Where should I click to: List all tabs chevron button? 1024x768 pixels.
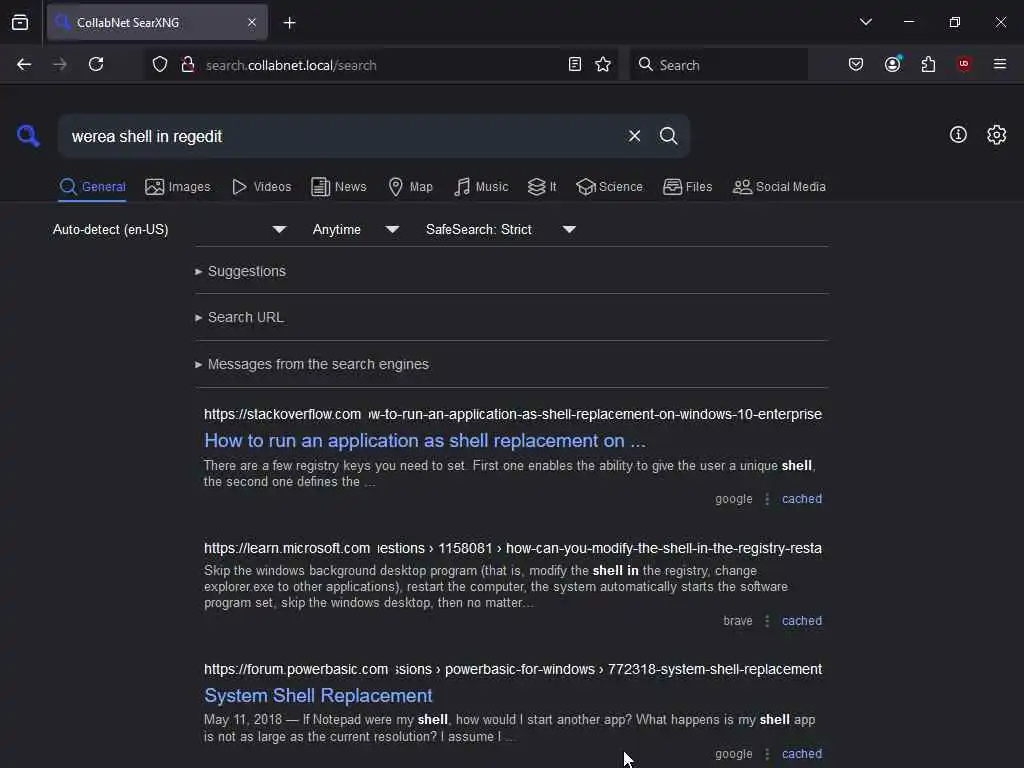866,22
